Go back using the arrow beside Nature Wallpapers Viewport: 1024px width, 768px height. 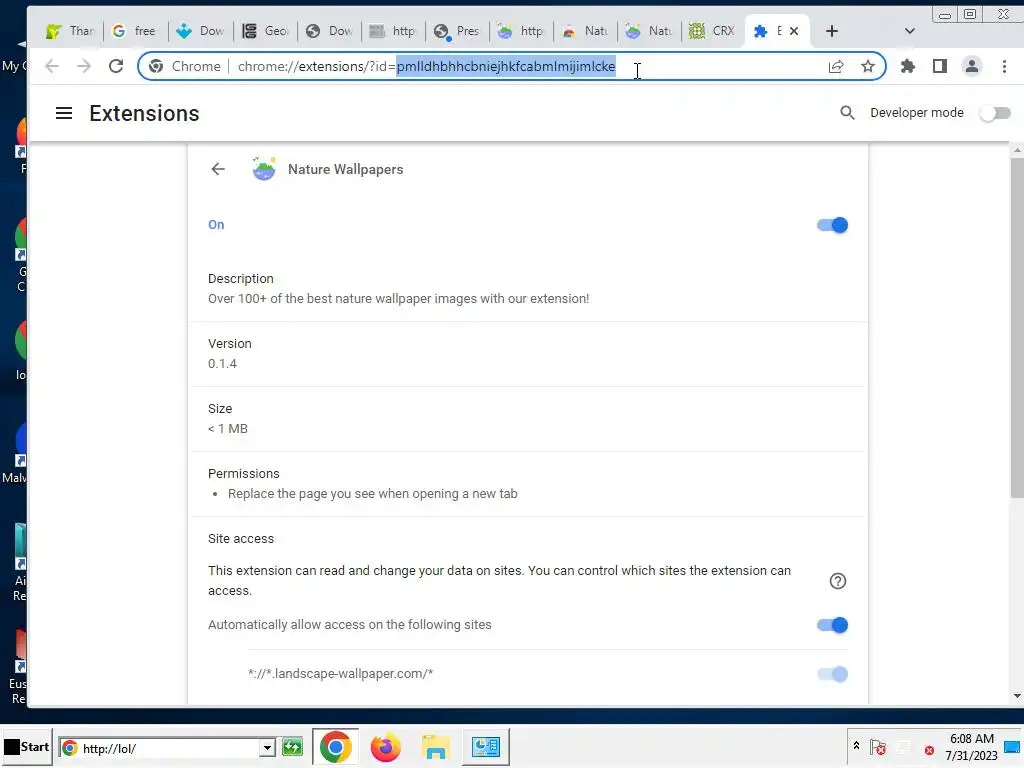(x=218, y=169)
